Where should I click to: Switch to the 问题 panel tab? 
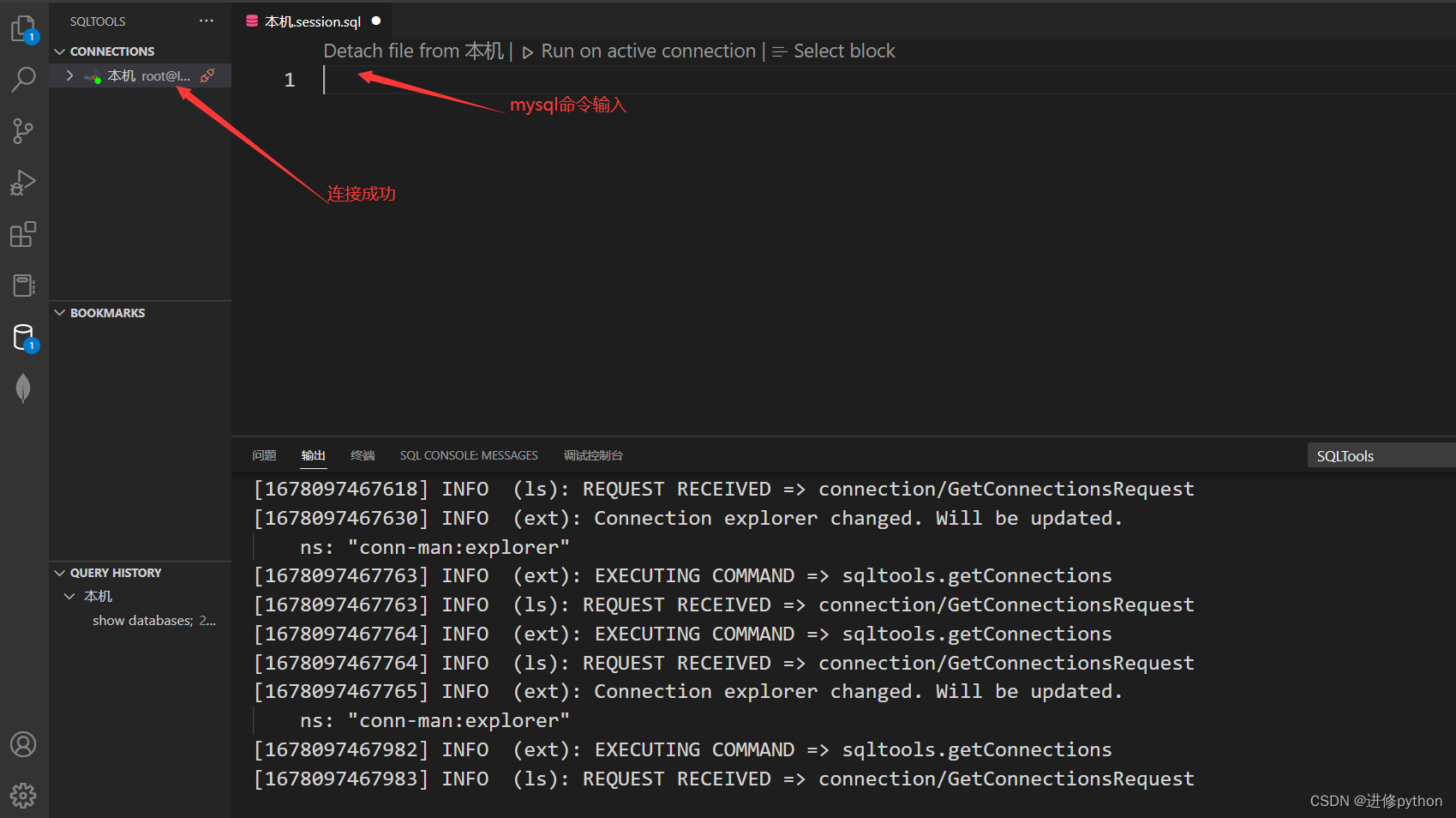pos(264,455)
